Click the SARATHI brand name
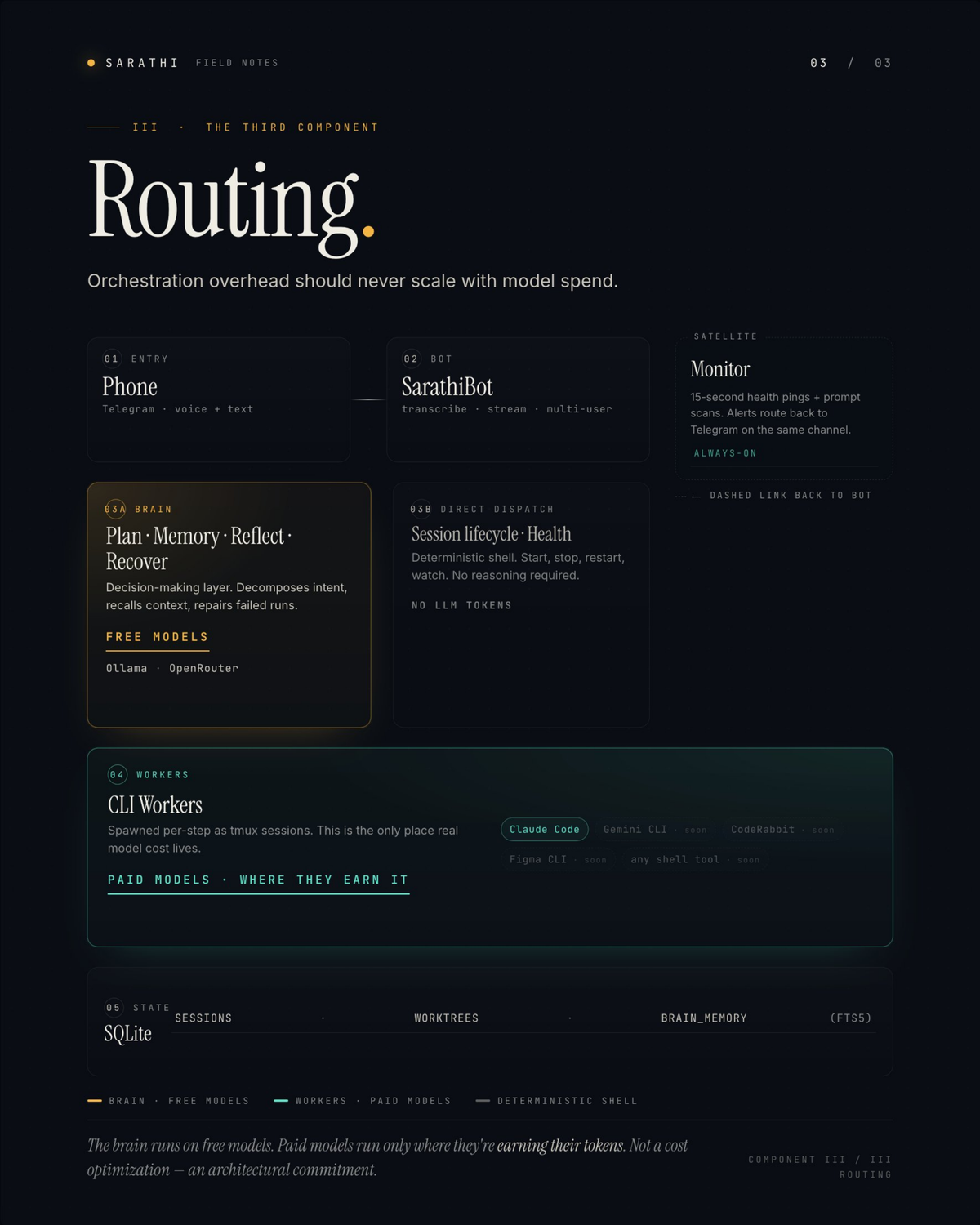980x1225 pixels. pyautogui.click(x=142, y=63)
